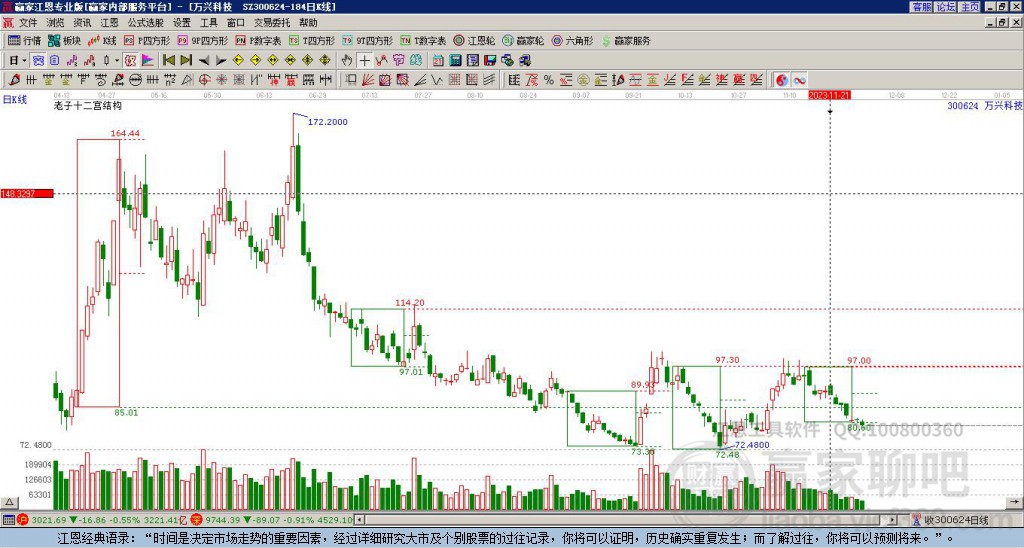Click the first diamond arrow icon
This screenshot has height=548, width=1024.
[238, 61]
